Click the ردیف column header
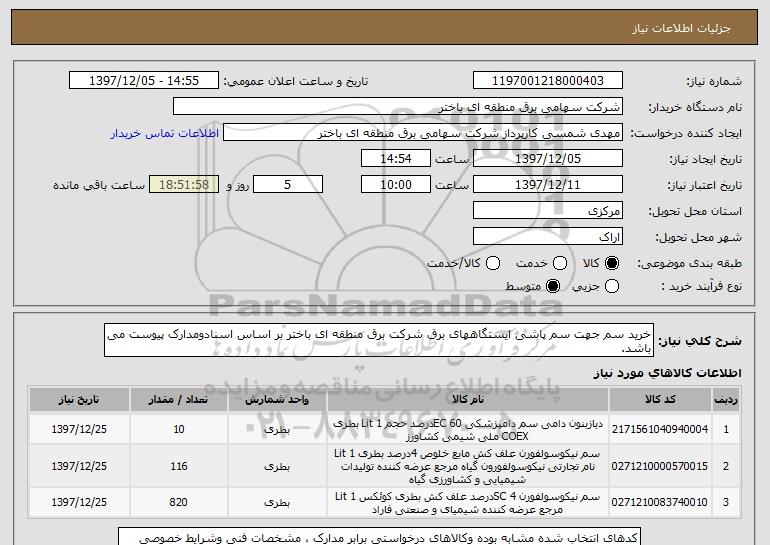 (x=726, y=400)
